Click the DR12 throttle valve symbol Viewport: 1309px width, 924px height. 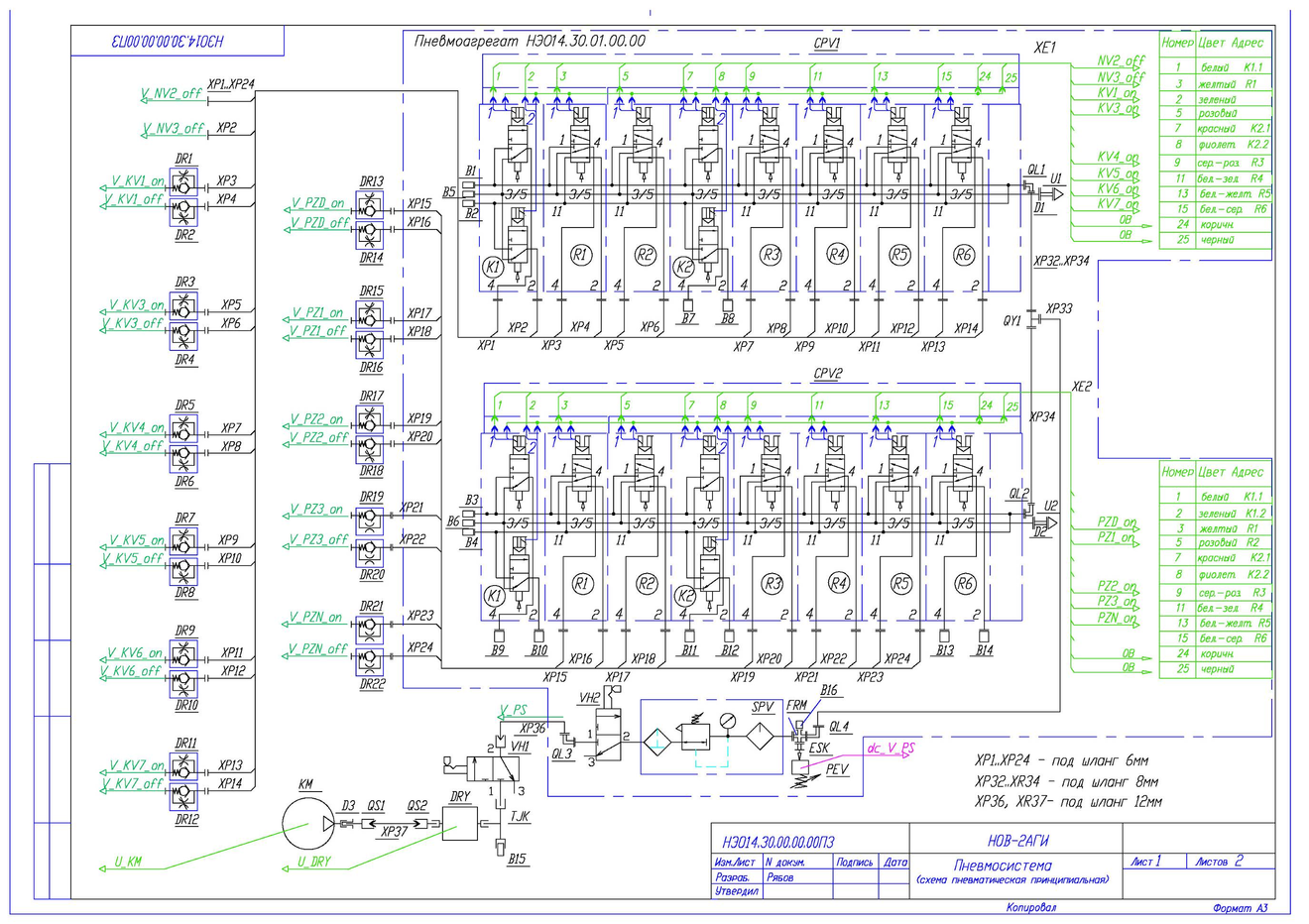183,795
